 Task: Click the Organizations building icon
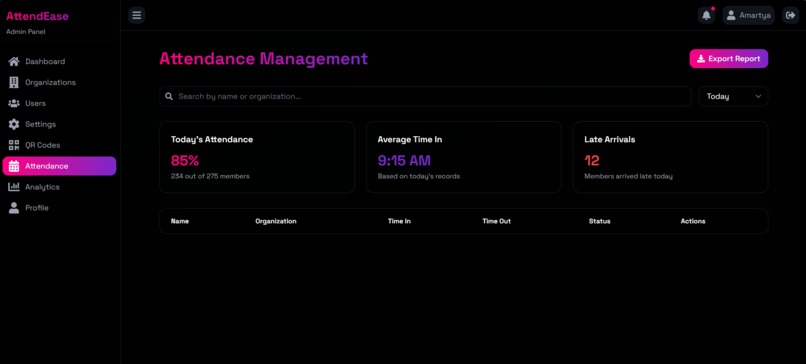coord(14,82)
